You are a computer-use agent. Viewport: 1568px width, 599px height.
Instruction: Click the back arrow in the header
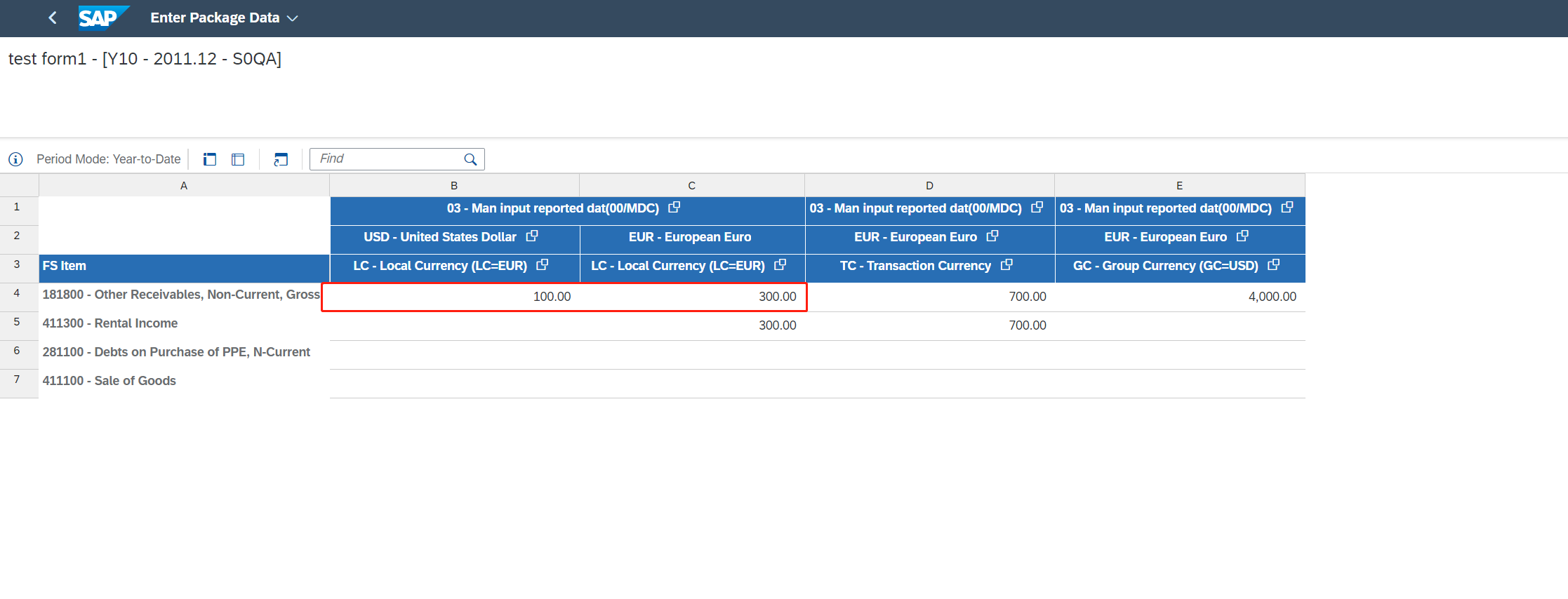(53, 18)
